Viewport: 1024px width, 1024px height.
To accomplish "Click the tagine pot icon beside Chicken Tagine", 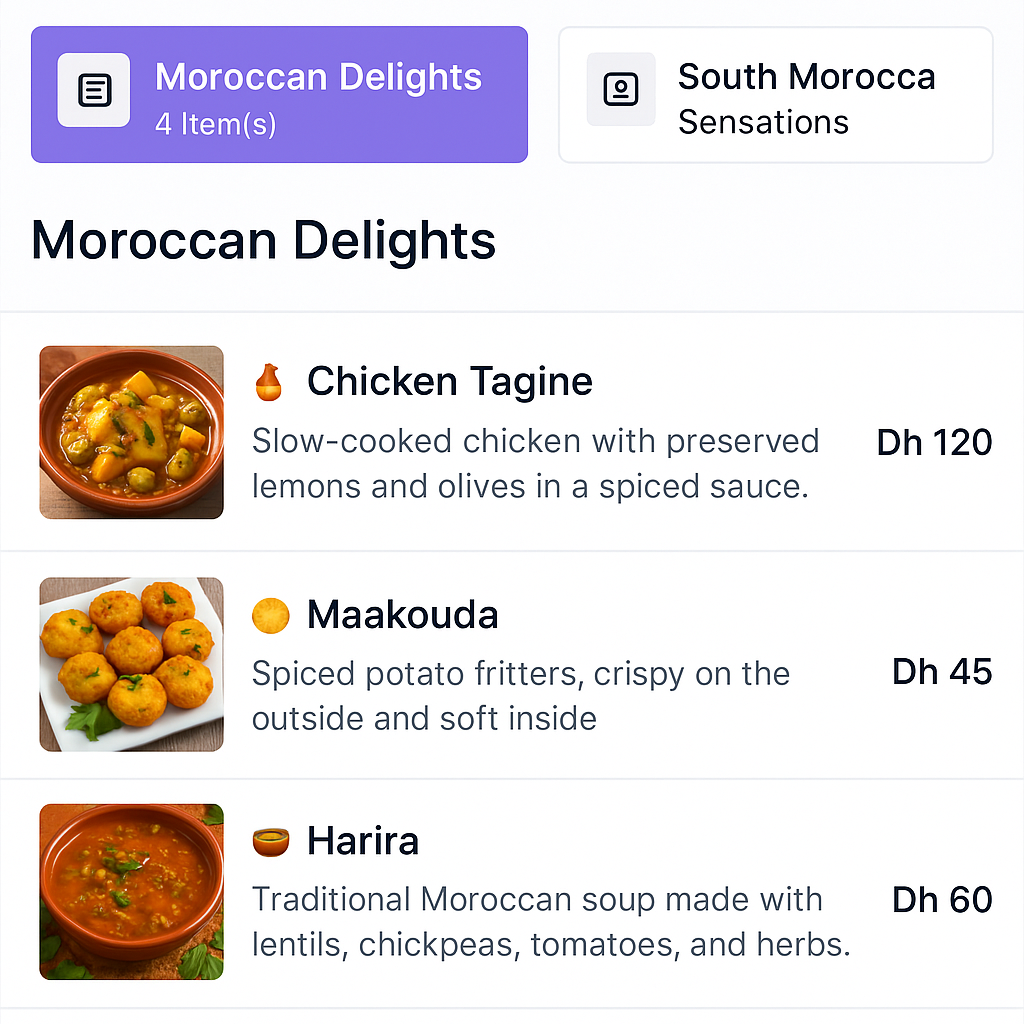I will click(x=269, y=382).
